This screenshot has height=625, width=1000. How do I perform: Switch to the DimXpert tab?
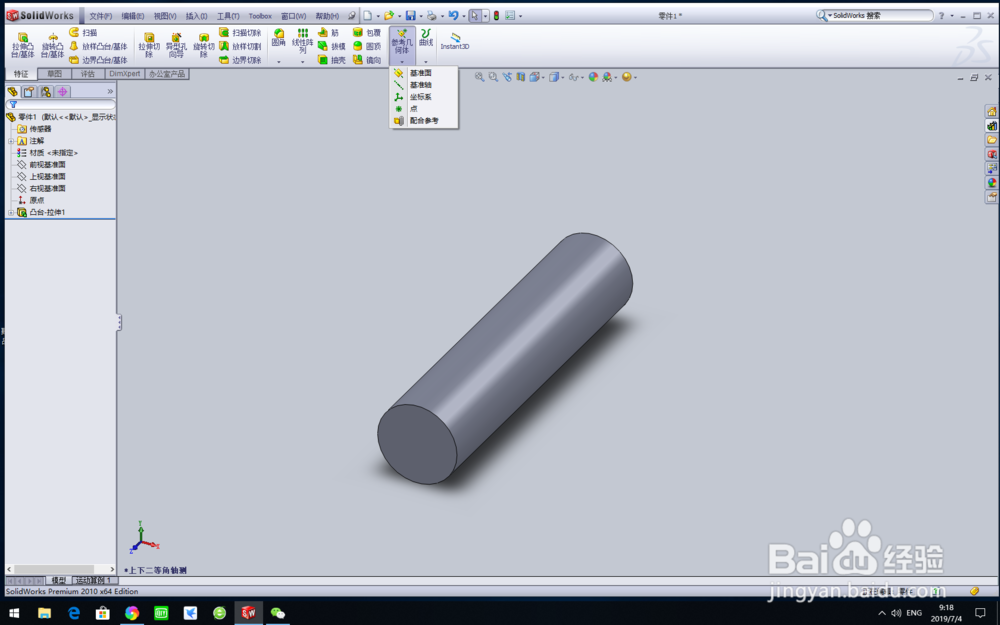pos(124,74)
